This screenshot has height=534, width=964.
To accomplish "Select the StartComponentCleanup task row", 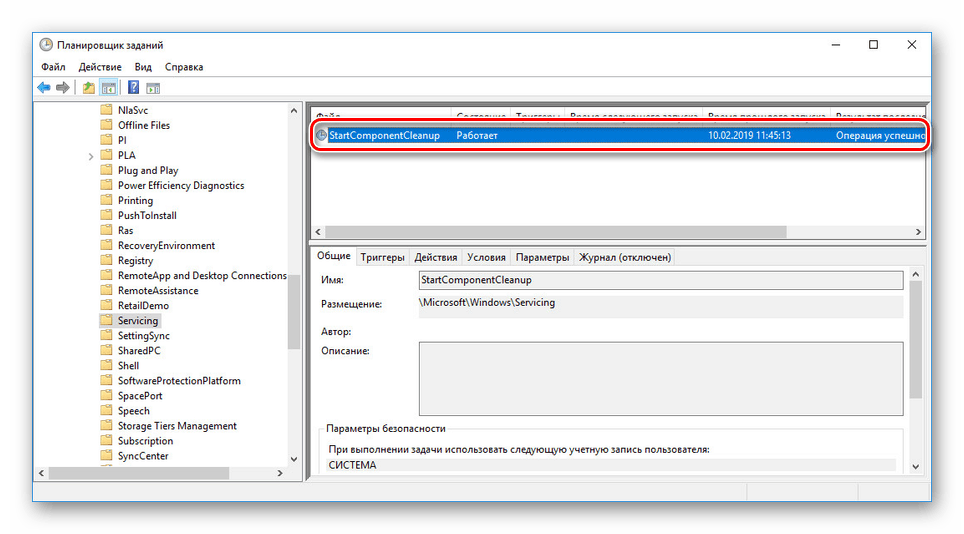I will click(619, 135).
